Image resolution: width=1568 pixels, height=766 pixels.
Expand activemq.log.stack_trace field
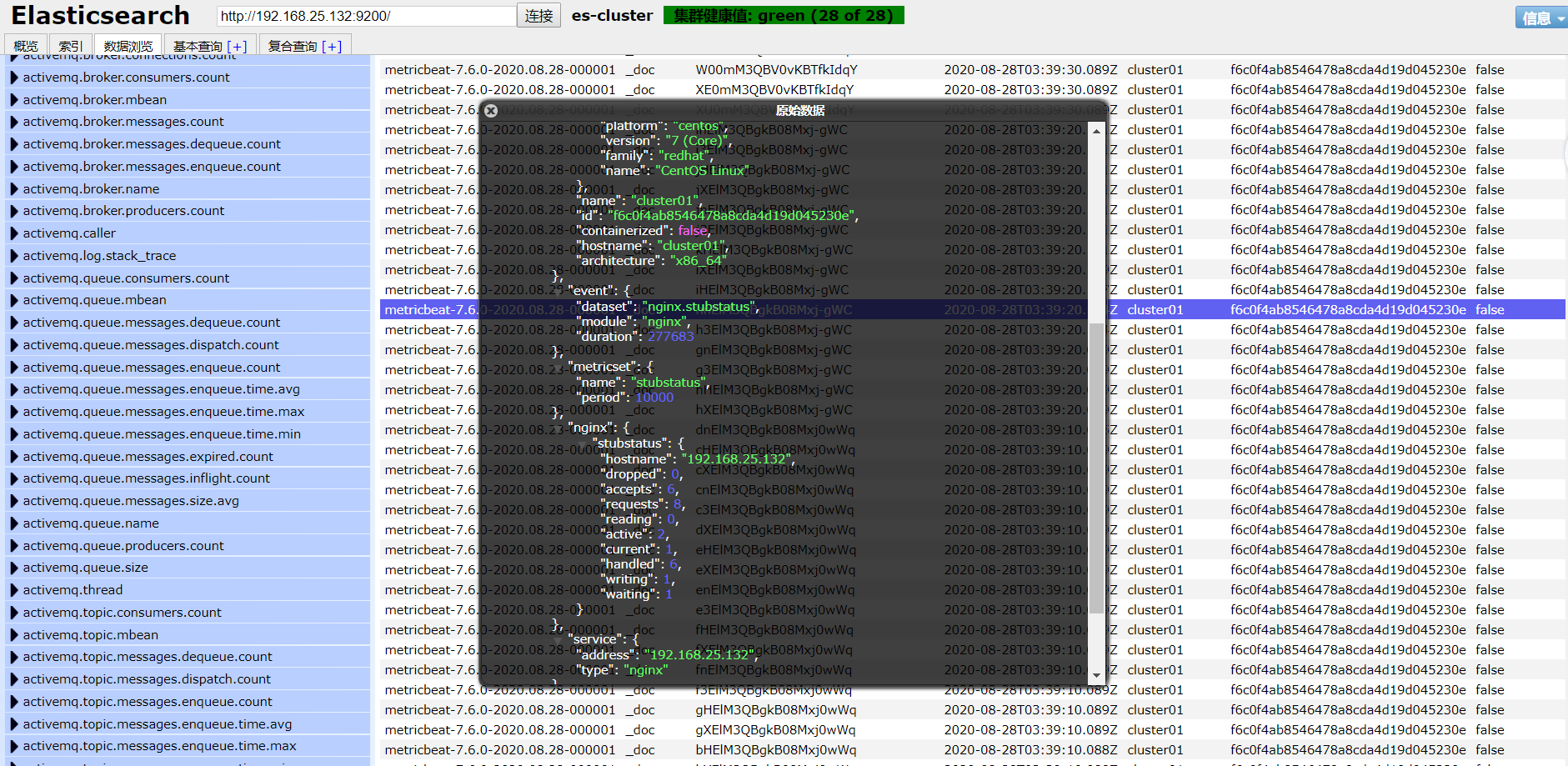click(14, 256)
